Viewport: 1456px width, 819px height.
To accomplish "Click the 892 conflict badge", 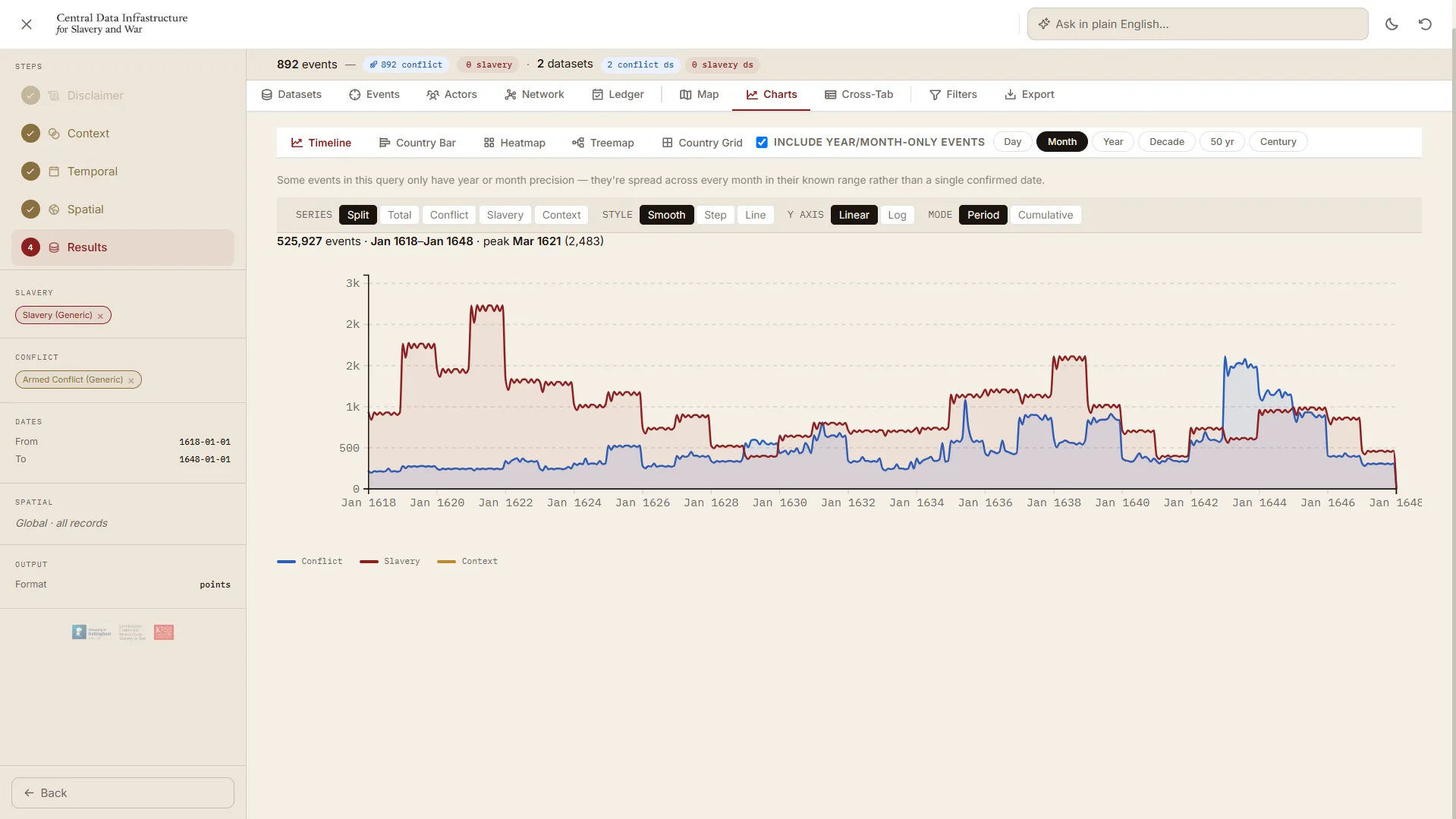I will pyautogui.click(x=406, y=65).
